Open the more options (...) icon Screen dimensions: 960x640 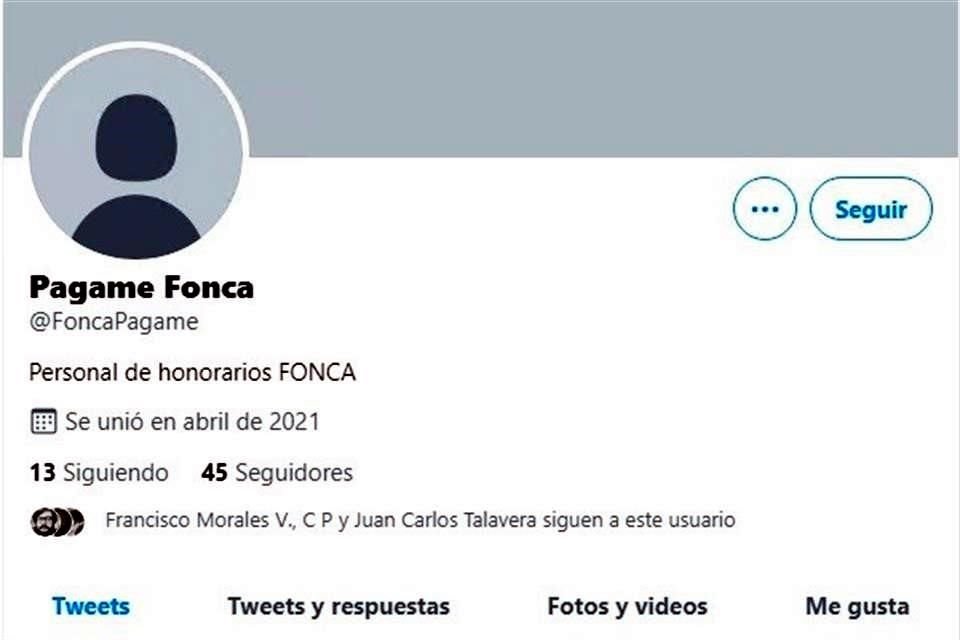tap(765, 208)
